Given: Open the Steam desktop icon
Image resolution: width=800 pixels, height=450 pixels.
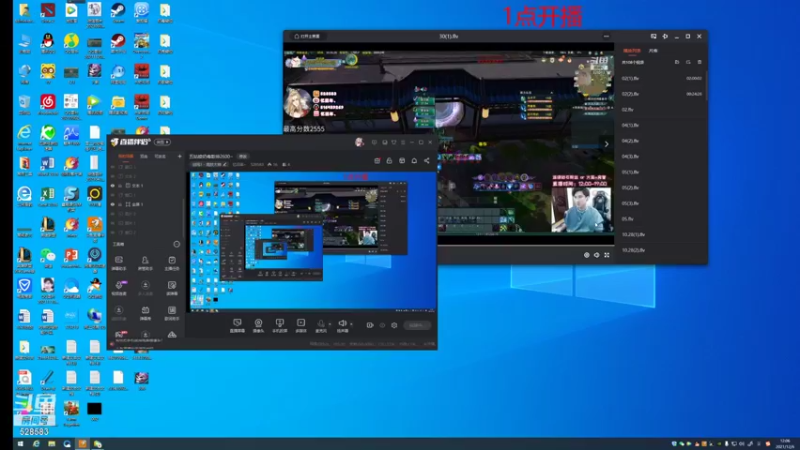Looking at the screenshot, I should [x=118, y=12].
